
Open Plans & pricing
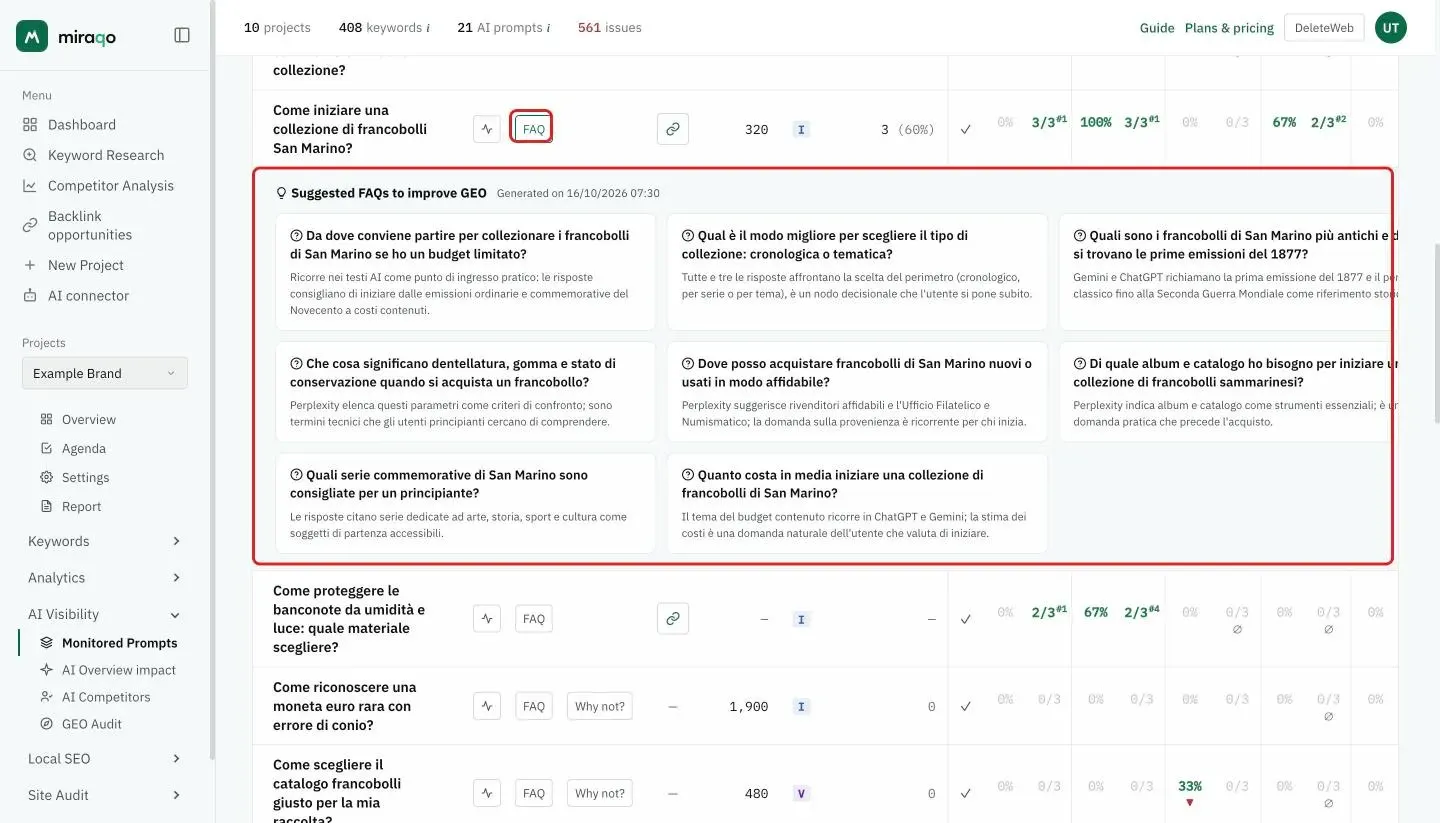coord(1229,28)
